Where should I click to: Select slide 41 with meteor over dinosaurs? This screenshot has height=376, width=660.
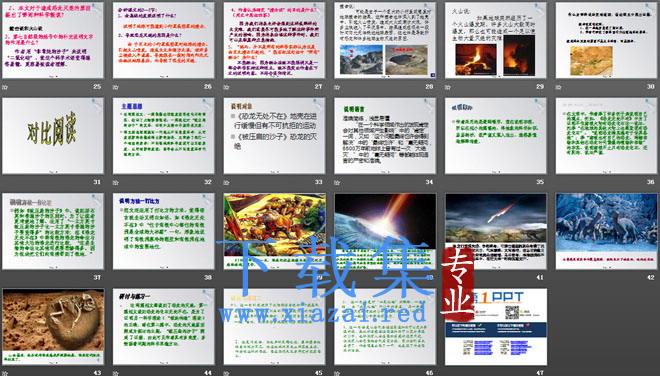point(496,231)
